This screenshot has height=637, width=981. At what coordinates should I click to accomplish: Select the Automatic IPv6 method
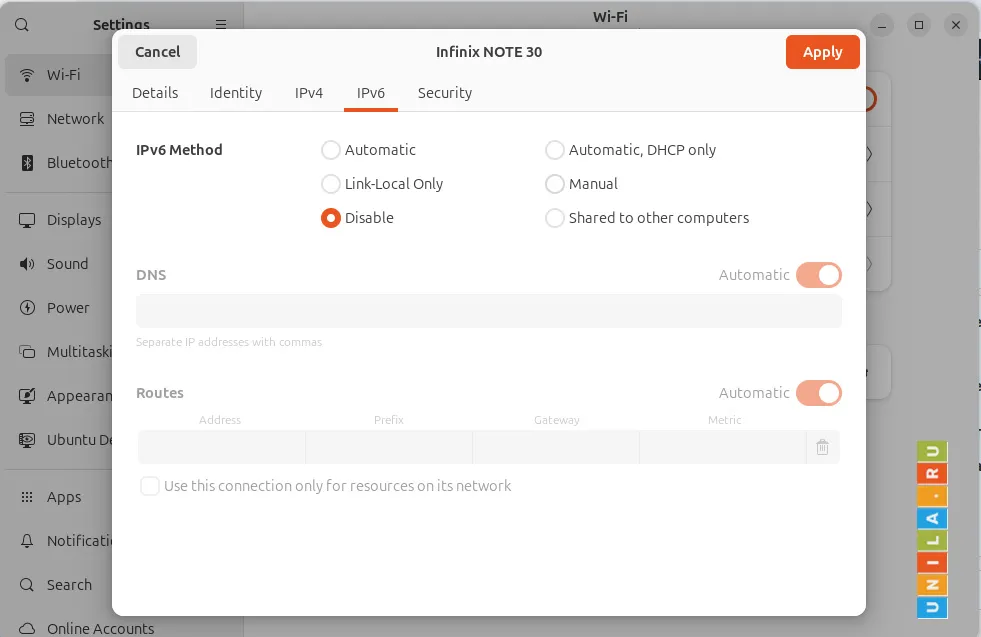point(331,150)
